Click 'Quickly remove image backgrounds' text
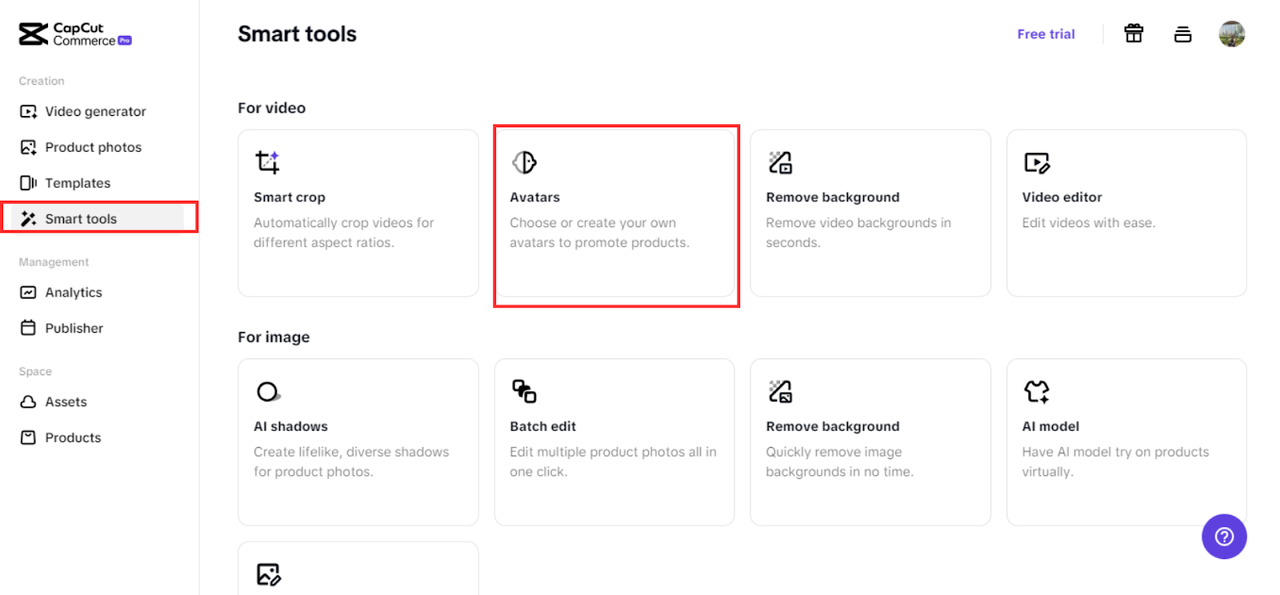The image size is (1280, 595). point(840,461)
